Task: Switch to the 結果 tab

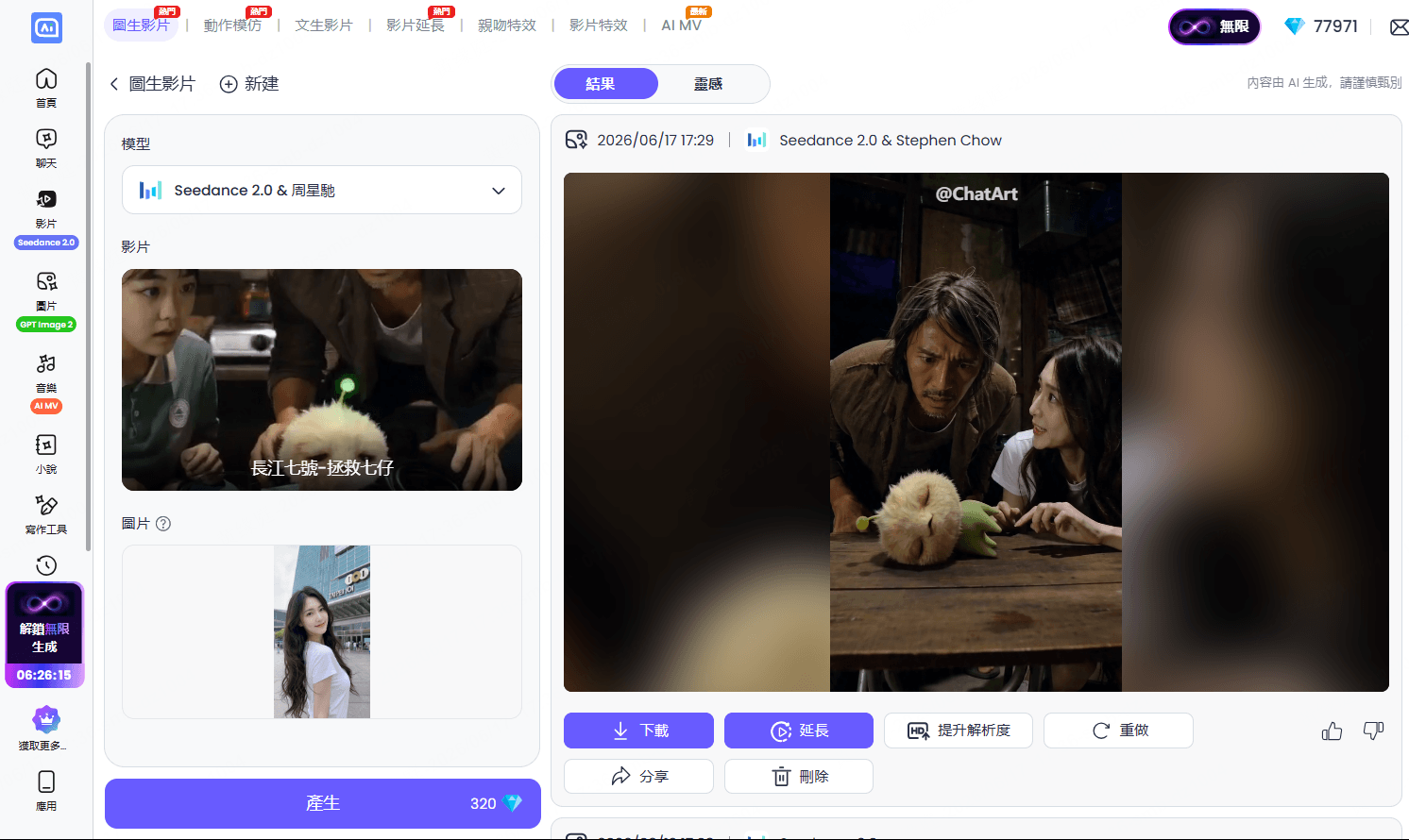Action: 606,84
